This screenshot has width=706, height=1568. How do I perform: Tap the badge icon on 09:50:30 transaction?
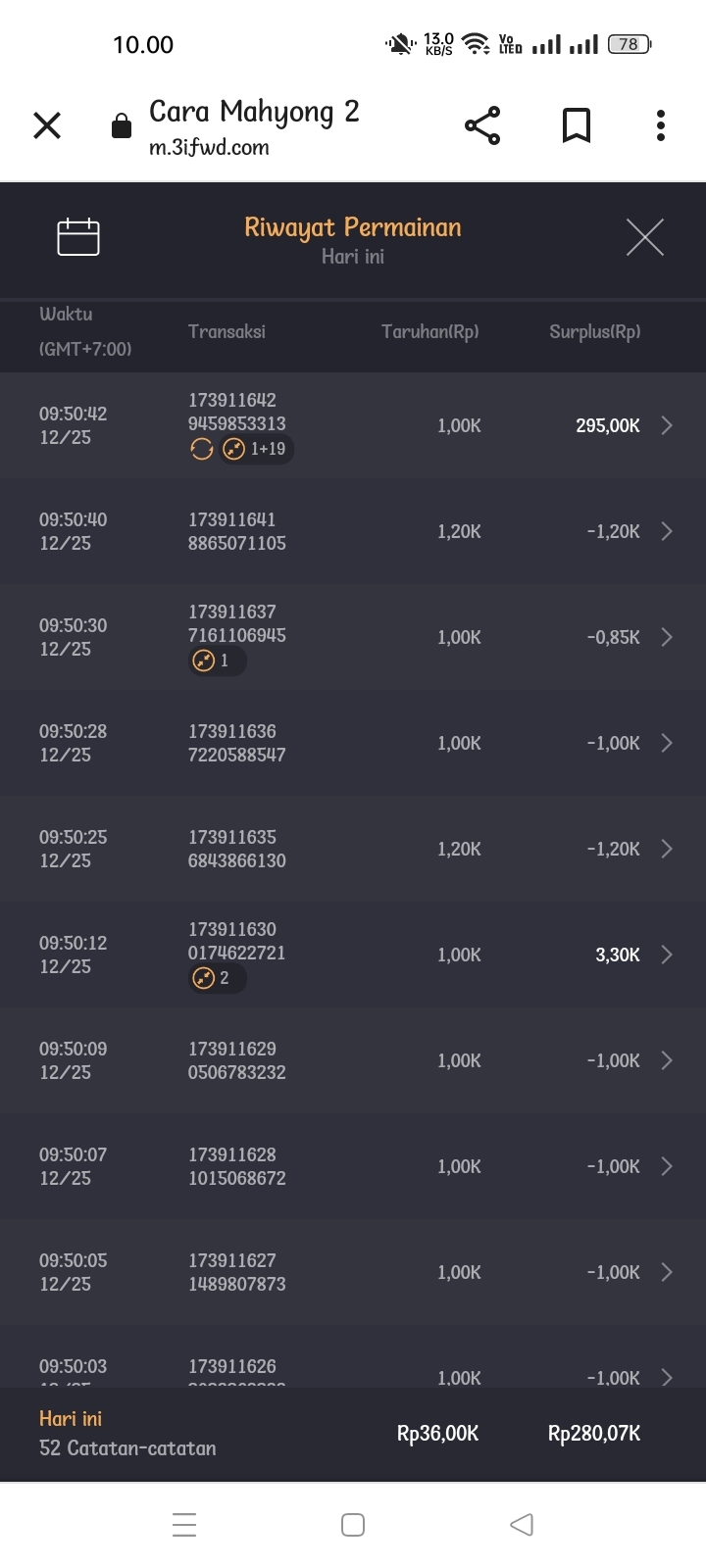pos(204,661)
